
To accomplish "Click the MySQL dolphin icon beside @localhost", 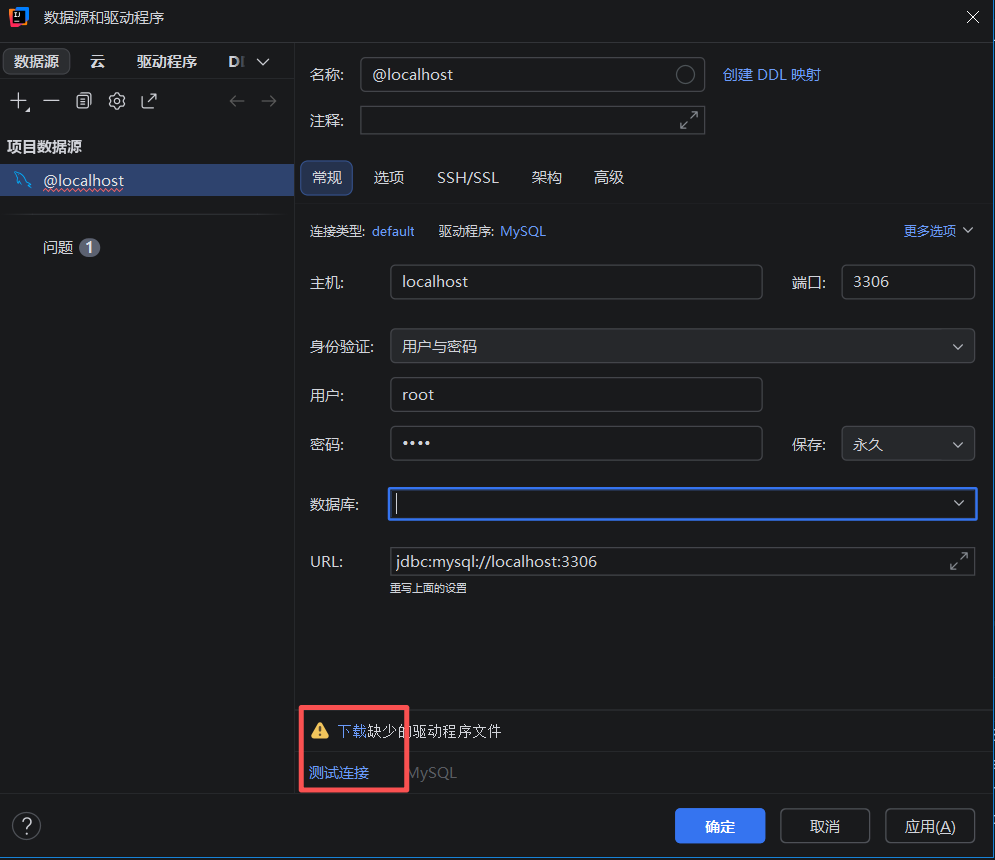I will (x=23, y=180).
